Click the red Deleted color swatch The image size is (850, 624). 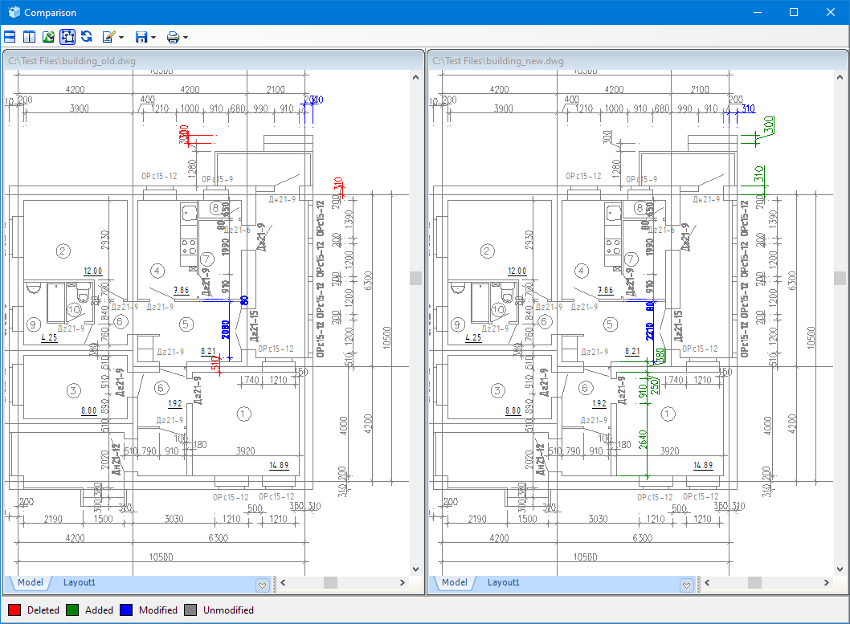[x=15, y=610]
